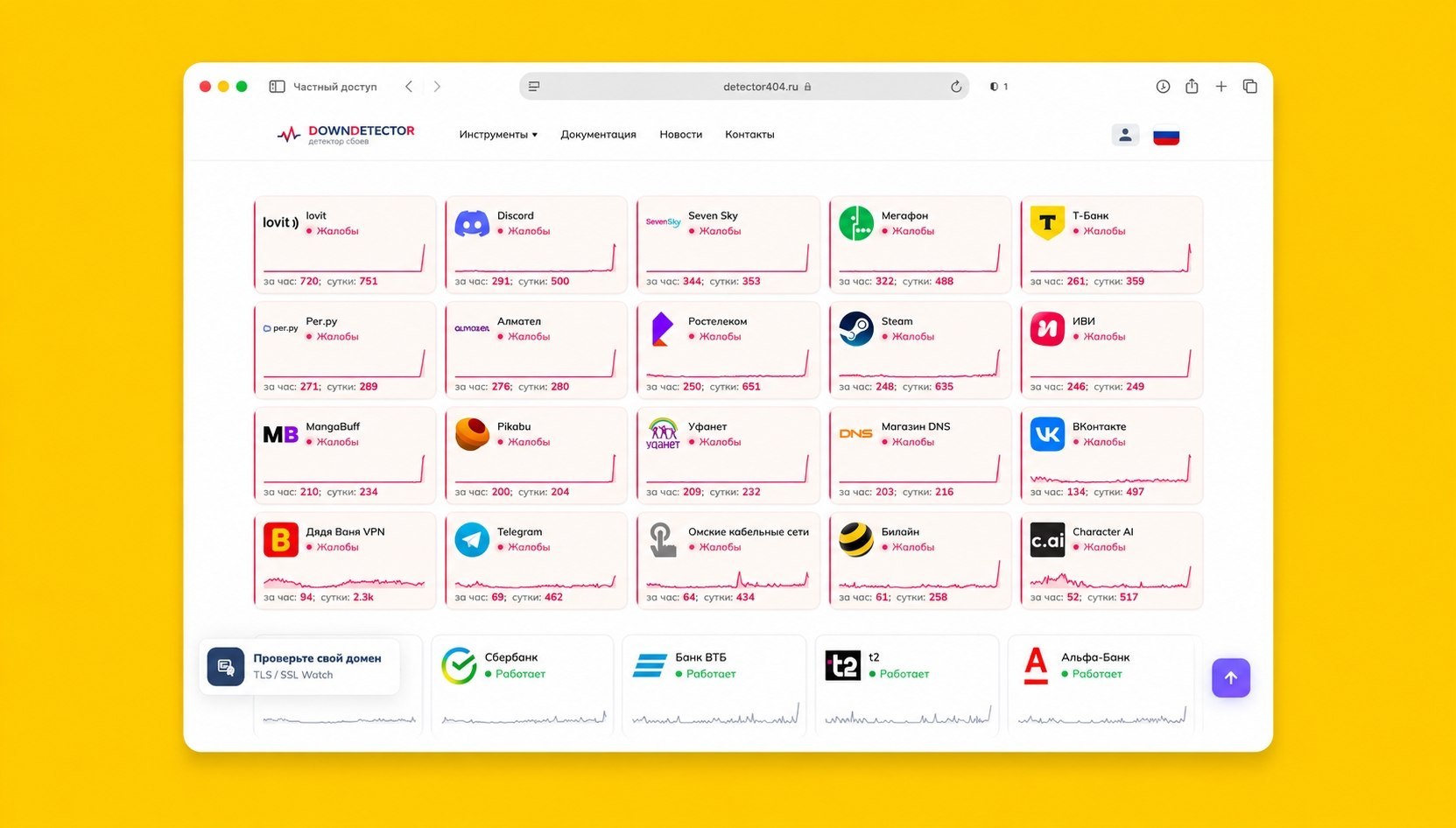
Task: Click the Telegram service title
Action: (519, 532)
